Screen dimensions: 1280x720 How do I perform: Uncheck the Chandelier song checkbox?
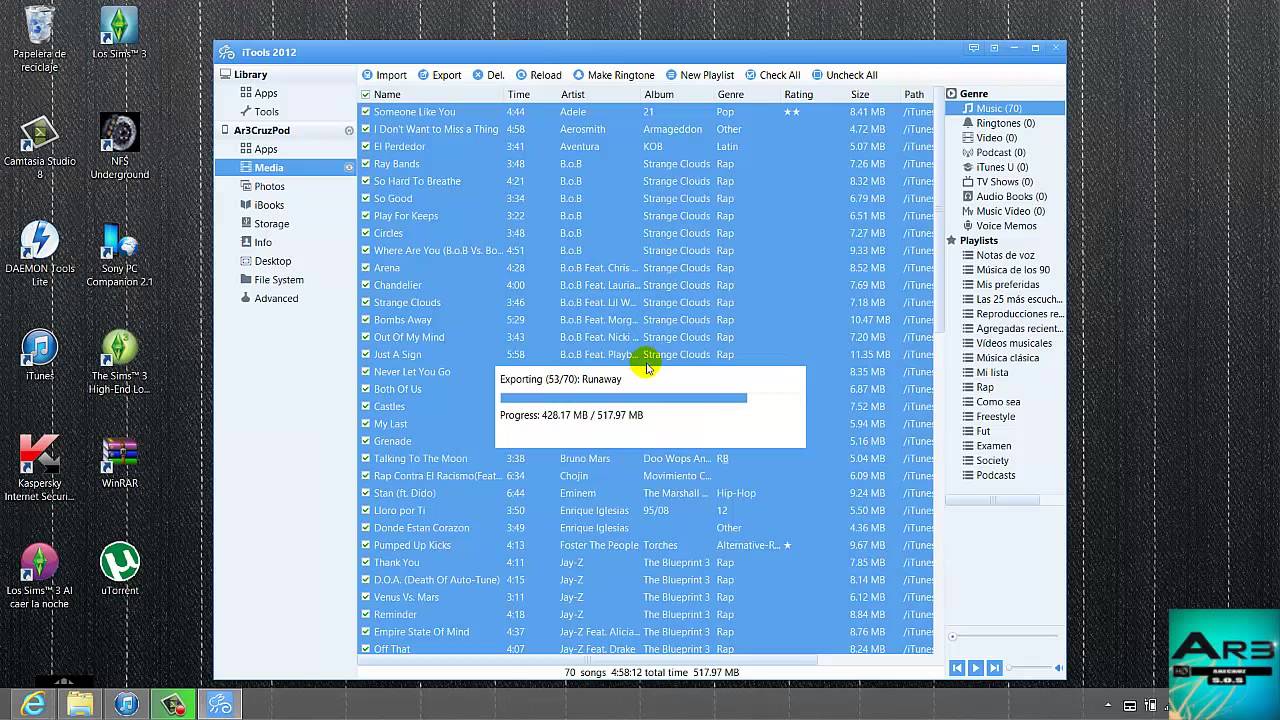[365, 285]
